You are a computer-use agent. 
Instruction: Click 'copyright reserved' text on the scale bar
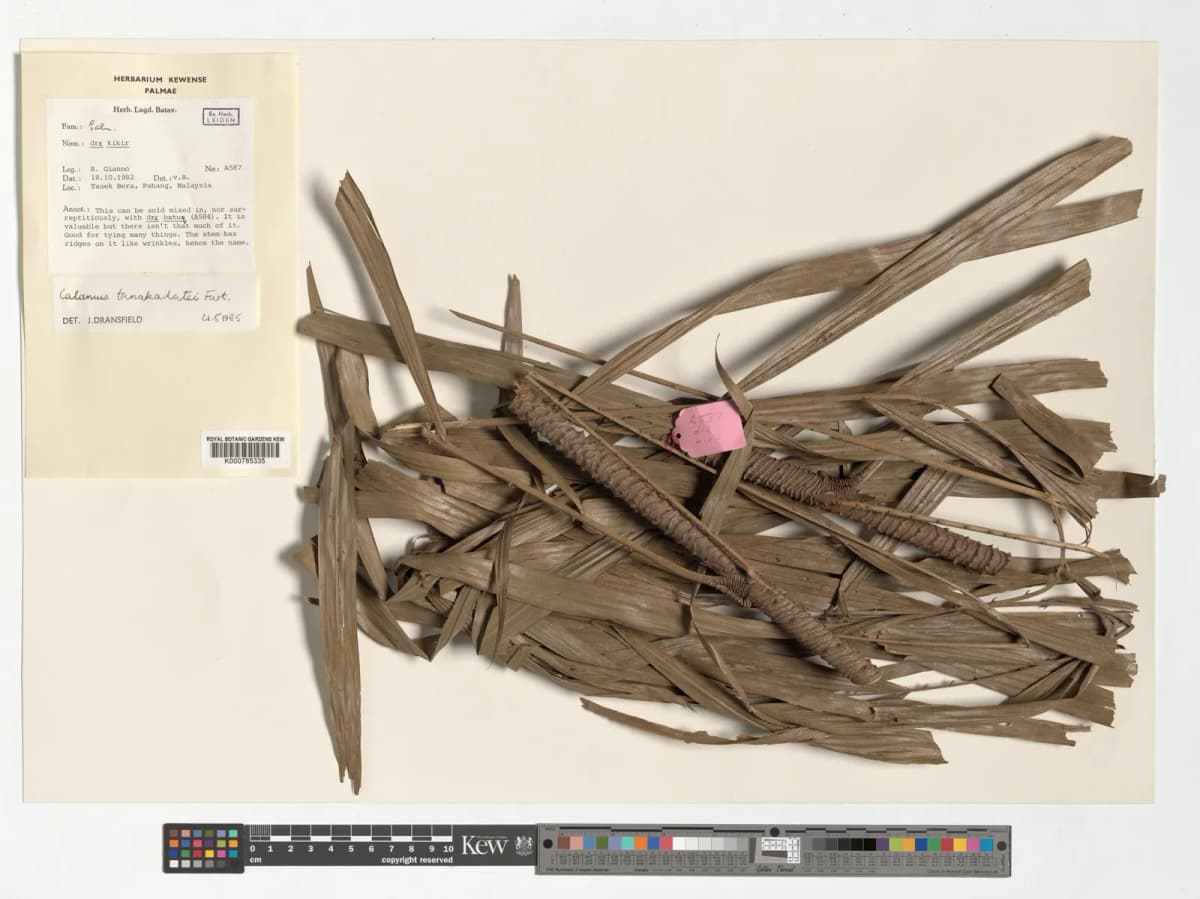[x=417, y=860]
